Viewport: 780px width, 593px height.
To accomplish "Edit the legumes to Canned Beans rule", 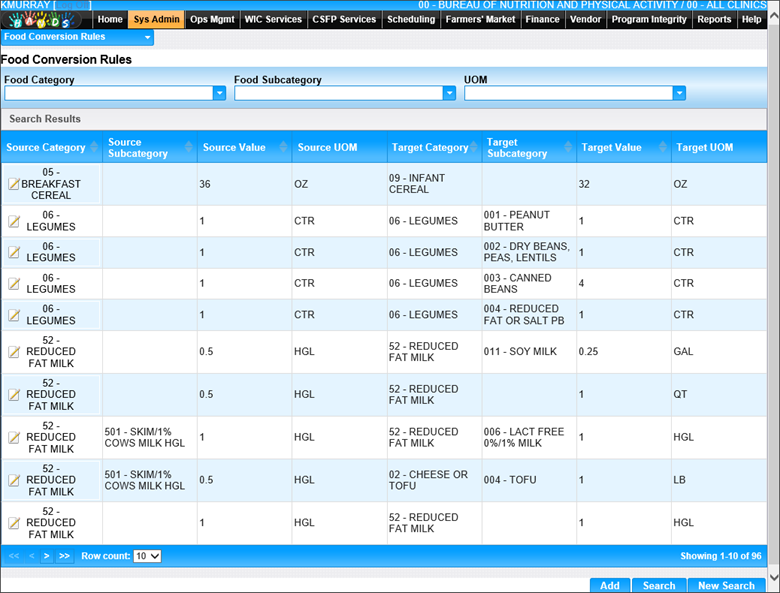I will coord(14,284).
